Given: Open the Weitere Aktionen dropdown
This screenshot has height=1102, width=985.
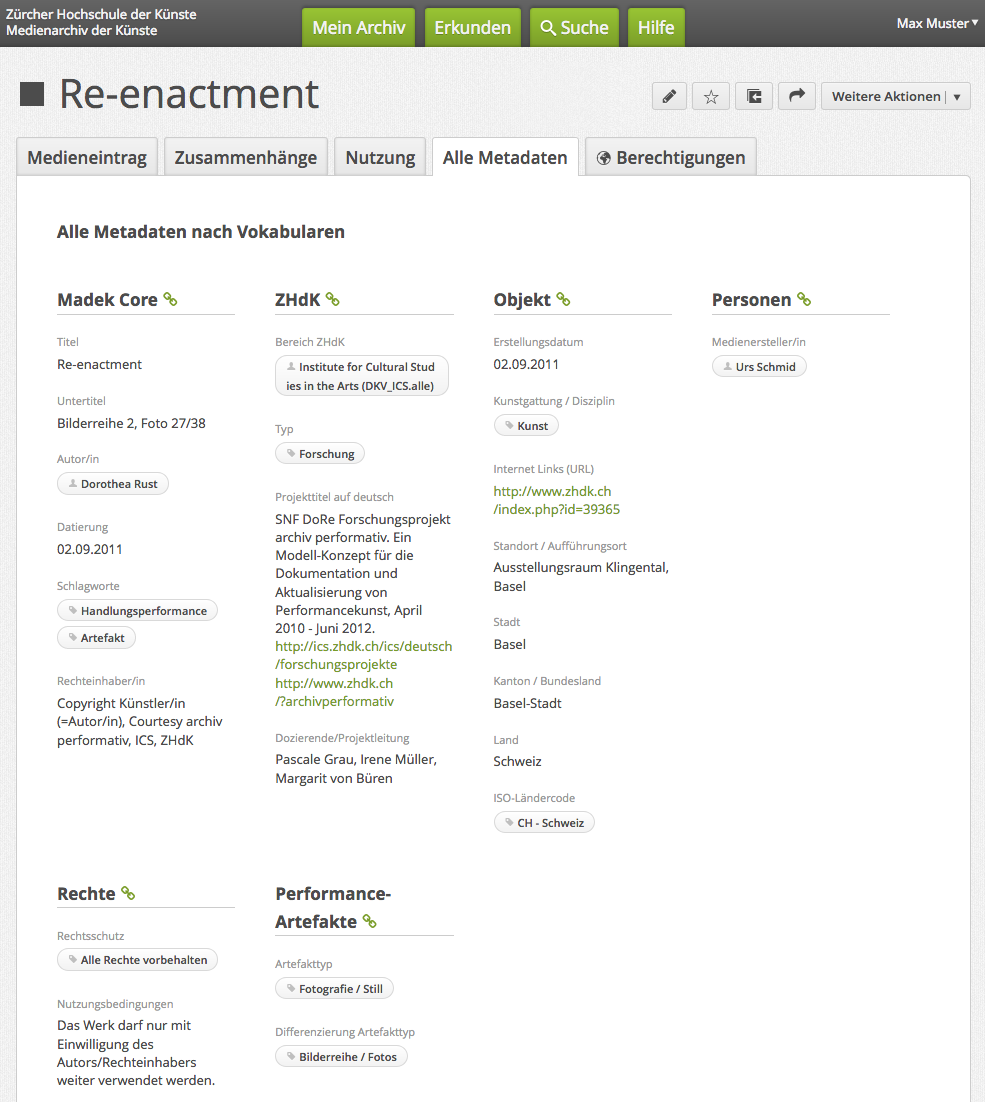Looking at the screenshot, I should coord(895,96).
